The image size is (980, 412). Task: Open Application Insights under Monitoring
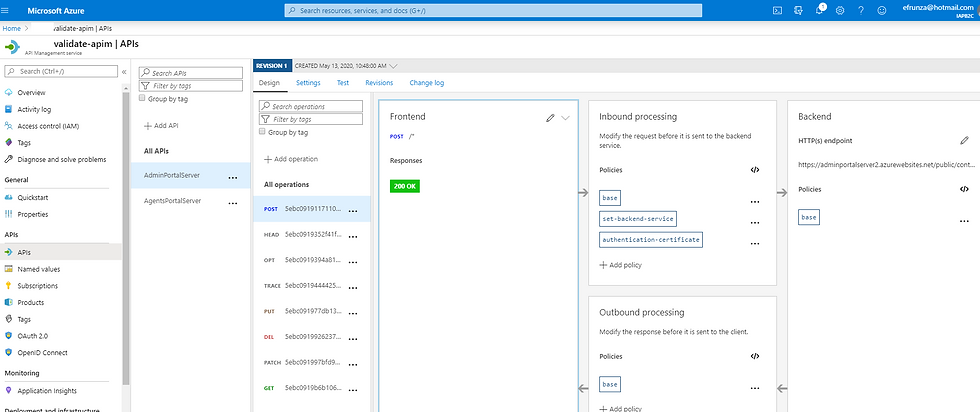pyautogui.click(x=47, y=391)
